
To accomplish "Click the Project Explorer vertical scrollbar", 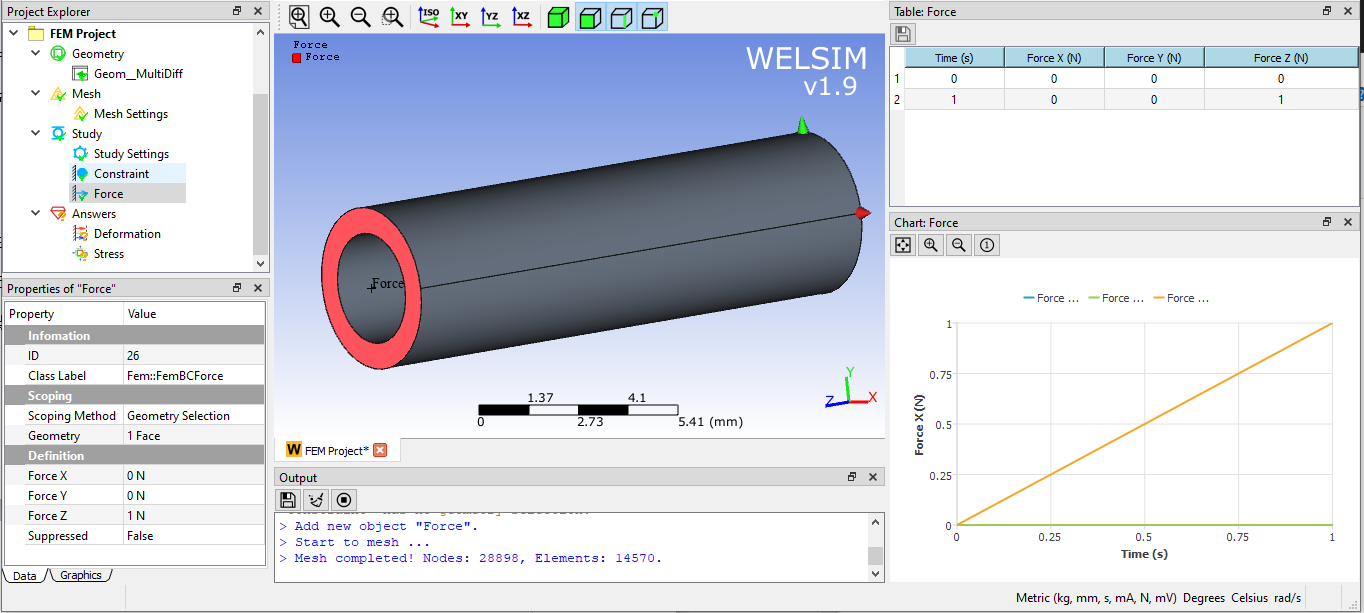I will 261,147.
